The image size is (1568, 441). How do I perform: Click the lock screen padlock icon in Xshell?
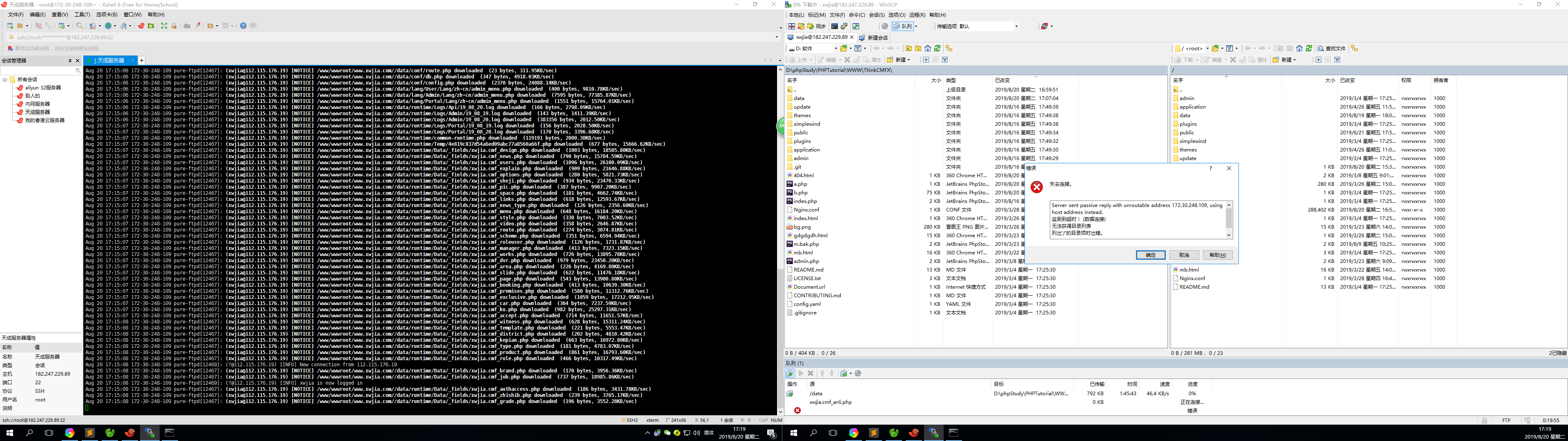[174, 26]
